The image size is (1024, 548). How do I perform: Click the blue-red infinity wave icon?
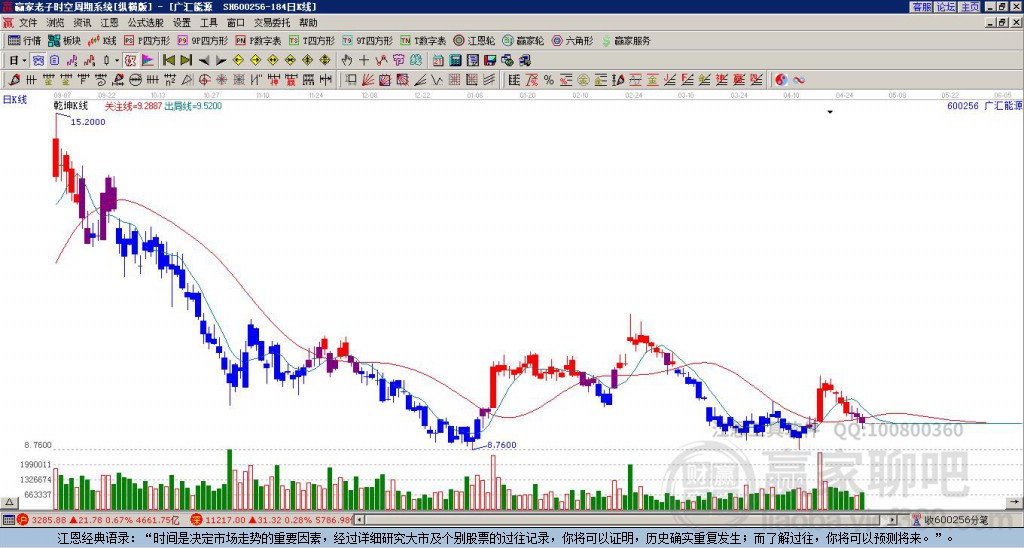pyautogui.click(x=799, y=80)
